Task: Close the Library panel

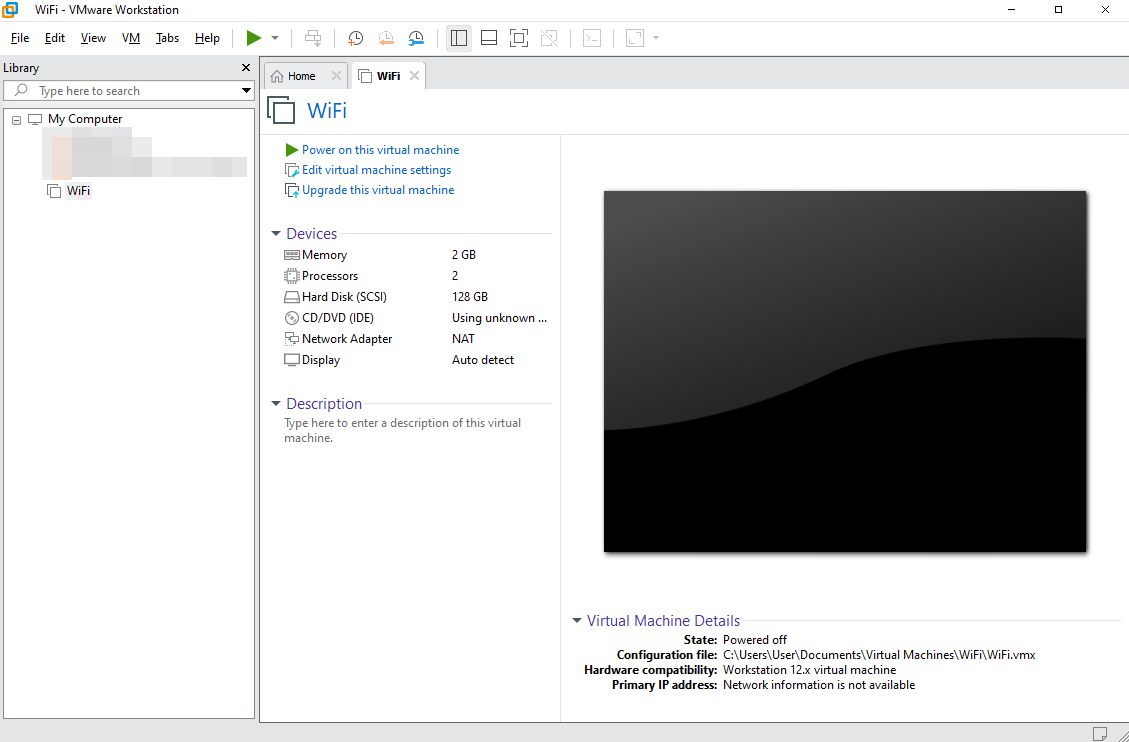Action: 246,68
